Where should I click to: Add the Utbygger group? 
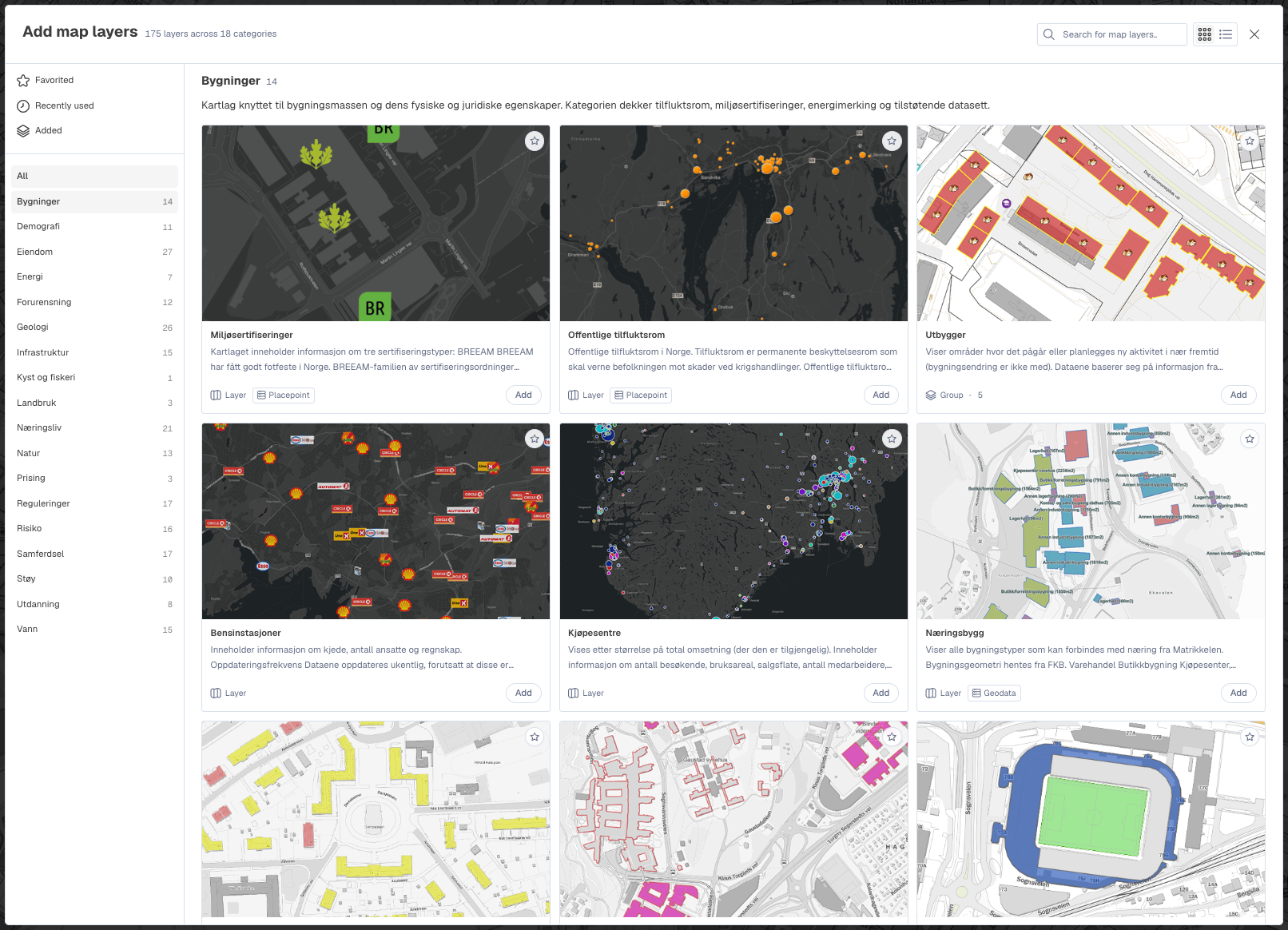coord(1238,395)
